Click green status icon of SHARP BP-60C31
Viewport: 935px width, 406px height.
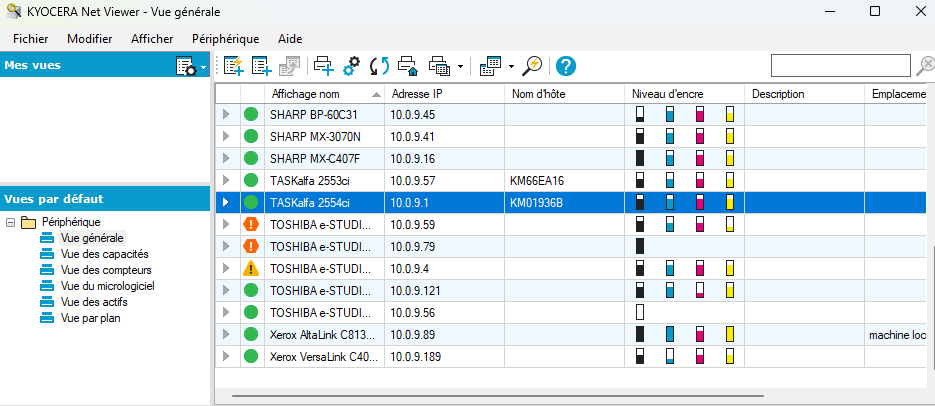point(251,114)
